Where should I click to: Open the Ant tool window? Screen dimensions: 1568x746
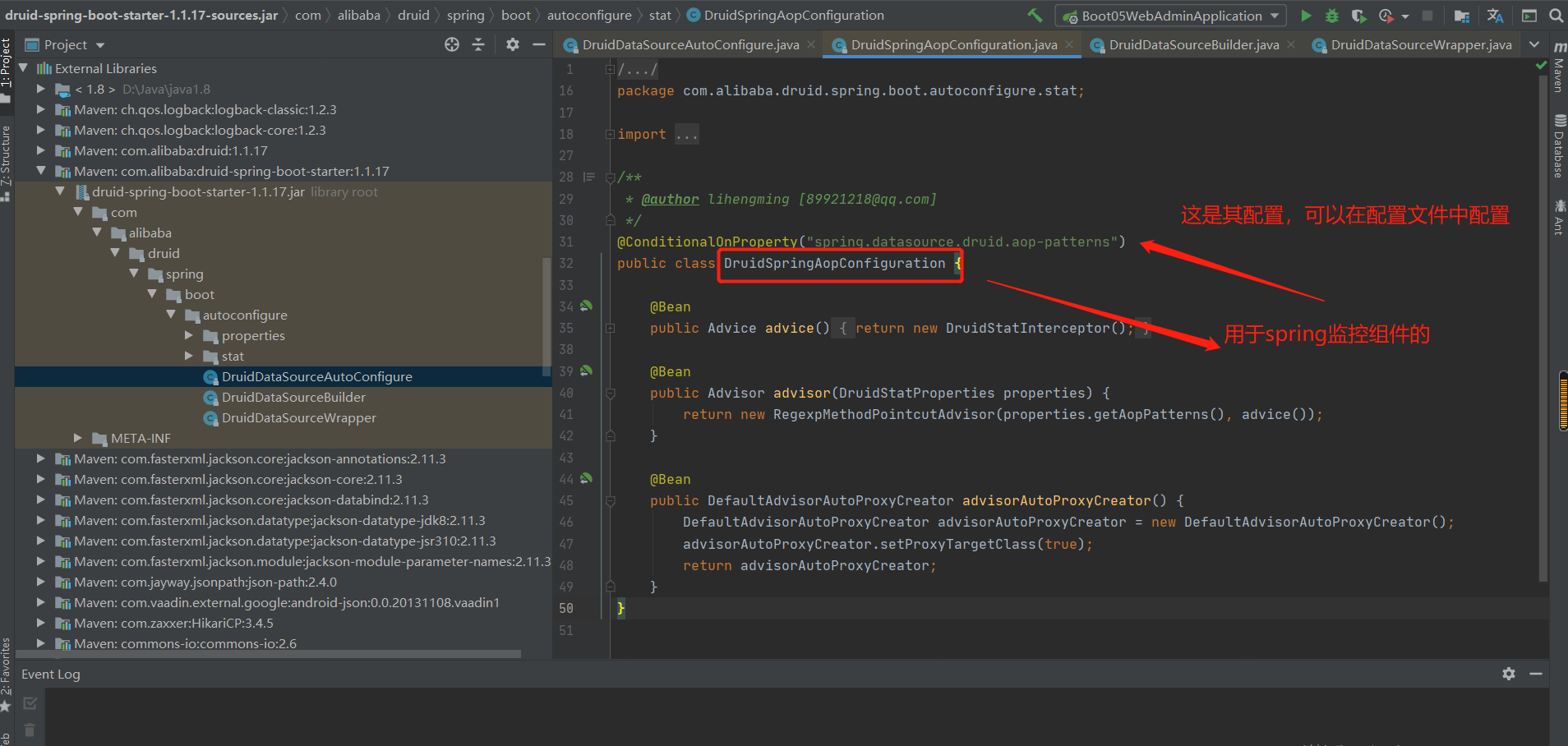(x=1559, y=217)
